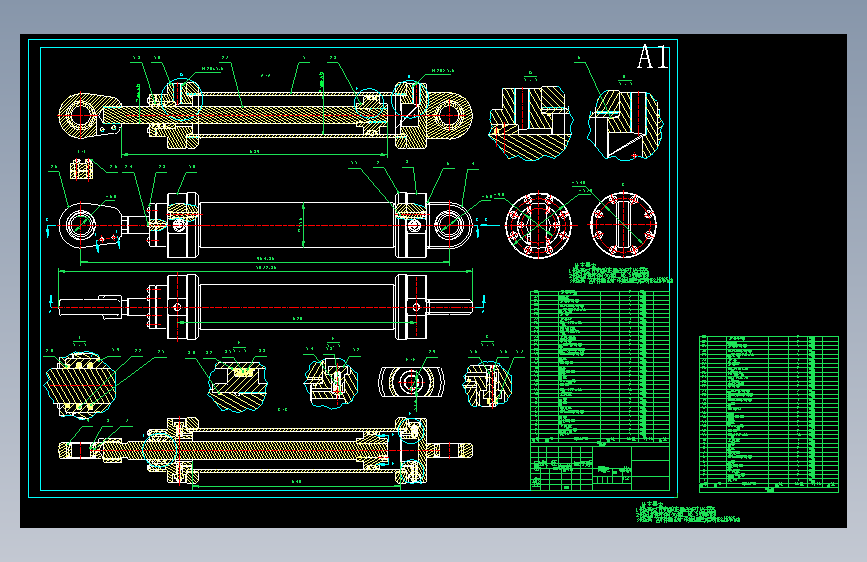Click the first hatched seal detail in the detail row
The image size is (867, 562).
tap(80, 384)
